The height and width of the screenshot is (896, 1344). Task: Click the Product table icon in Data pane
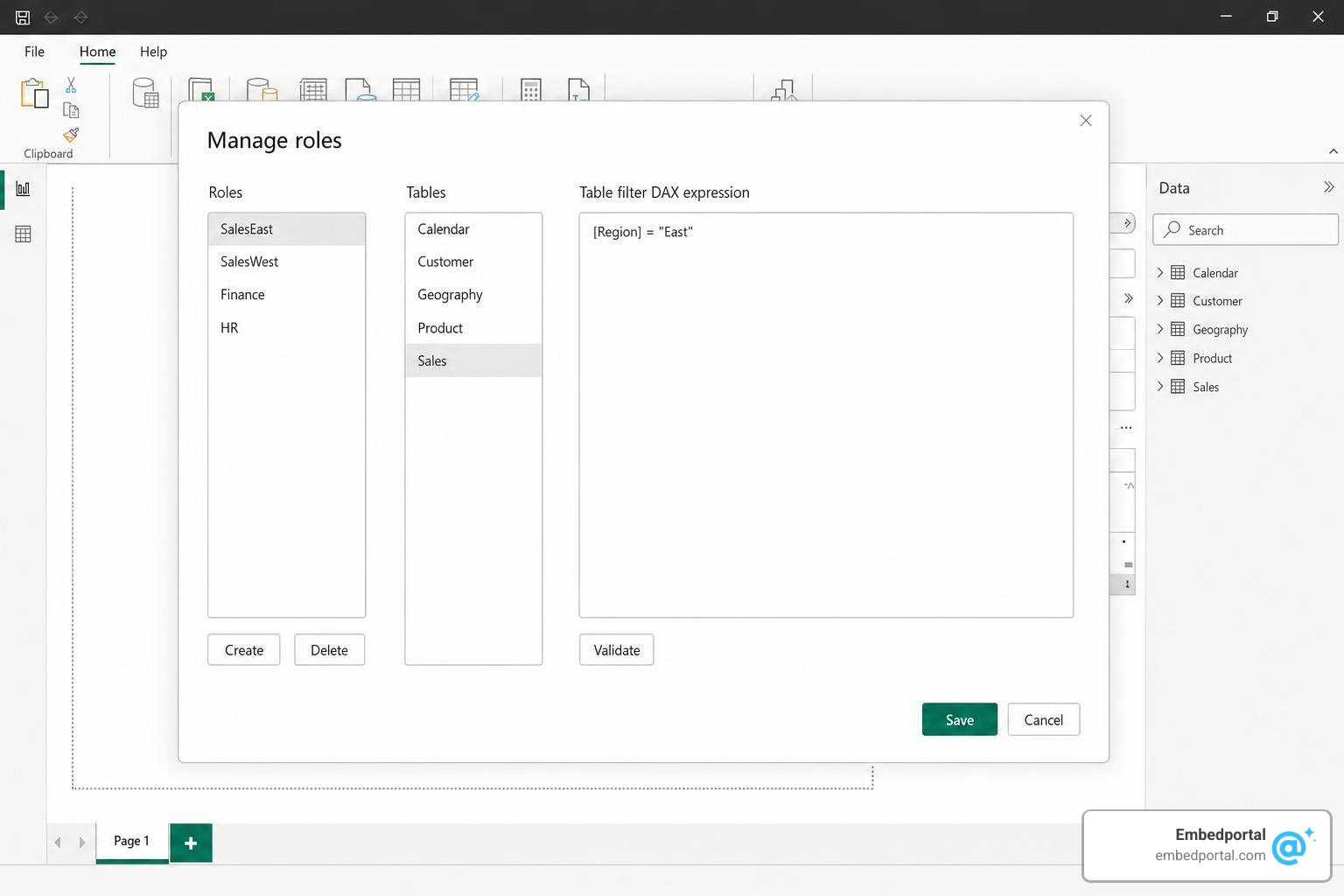point(1178,358)
